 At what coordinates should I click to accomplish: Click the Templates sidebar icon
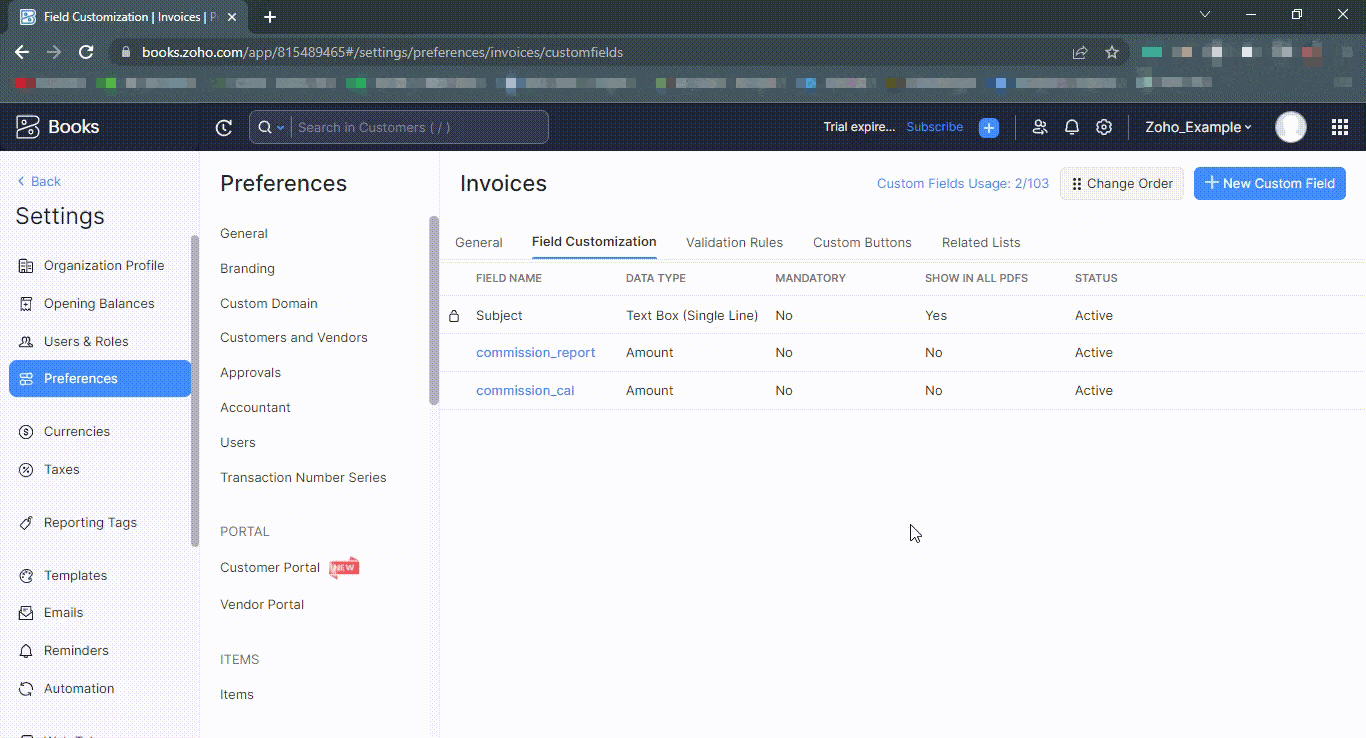[25, 575]
